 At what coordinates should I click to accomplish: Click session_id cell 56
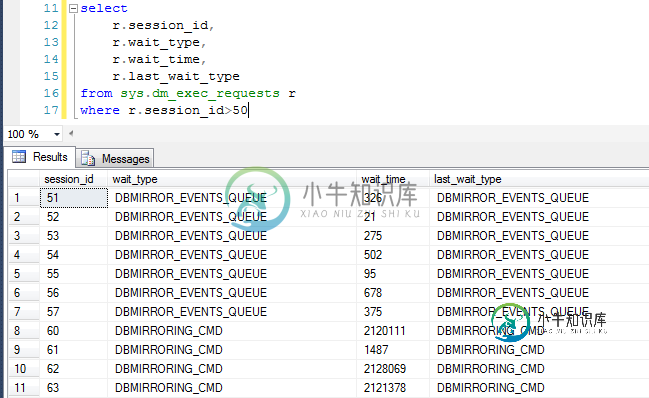74,293
